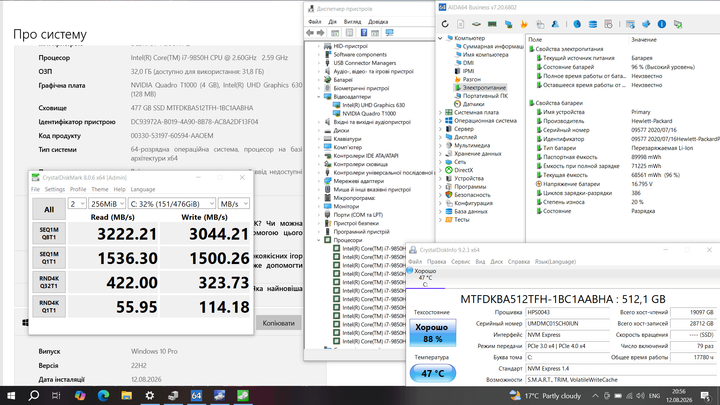Screen dimensions: 720x405
Task: Open Microsoft Edge from the taskbar
Action: [x=103, y=395]
